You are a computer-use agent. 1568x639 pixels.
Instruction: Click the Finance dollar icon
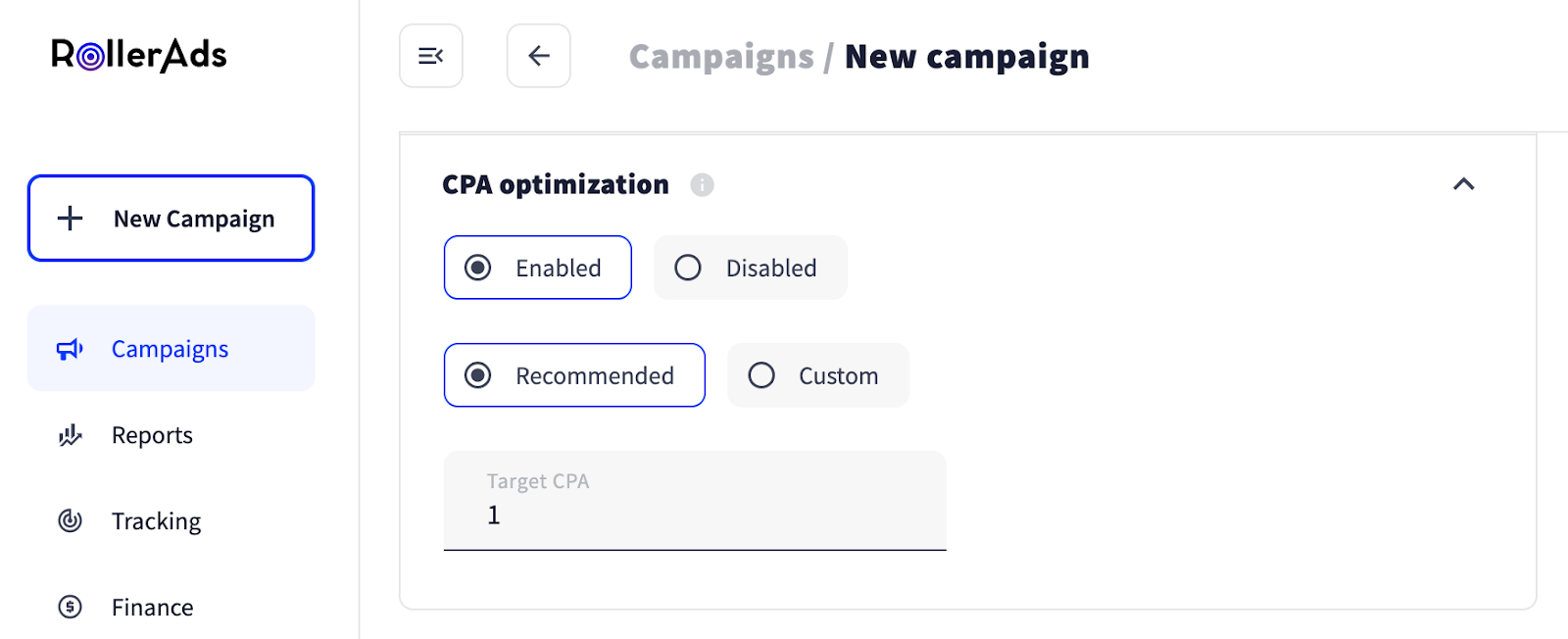tap(70, 607)
